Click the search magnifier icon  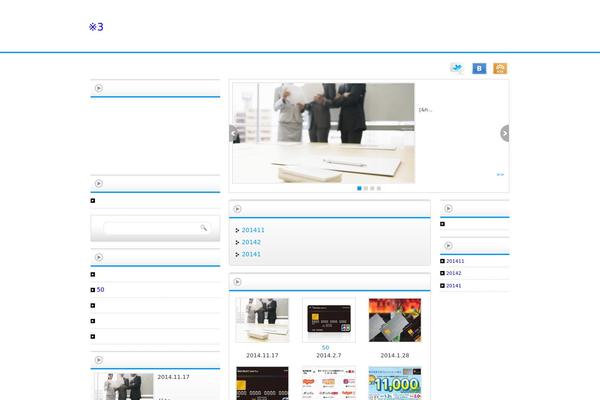[x=204, y=228]
